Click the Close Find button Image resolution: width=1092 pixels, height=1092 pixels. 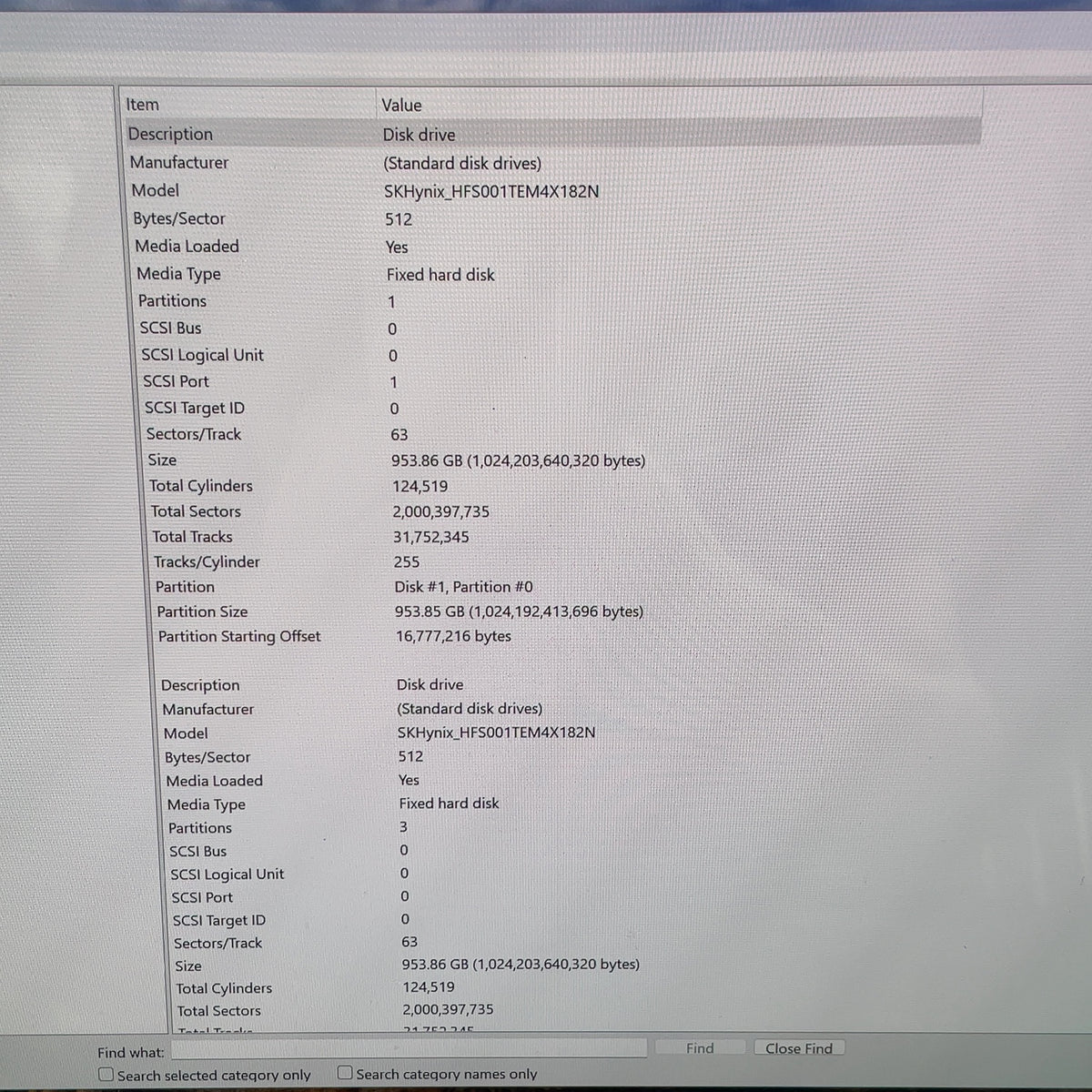799,1048
